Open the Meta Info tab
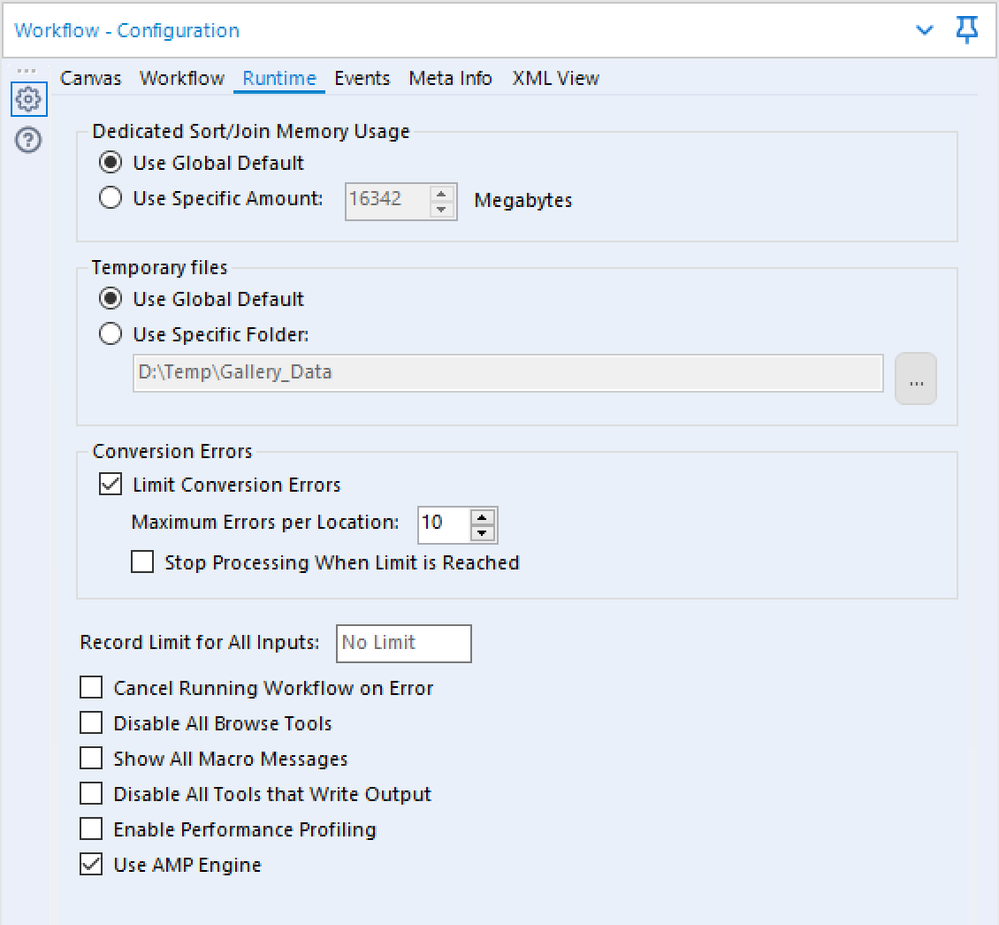 [450, 78]
